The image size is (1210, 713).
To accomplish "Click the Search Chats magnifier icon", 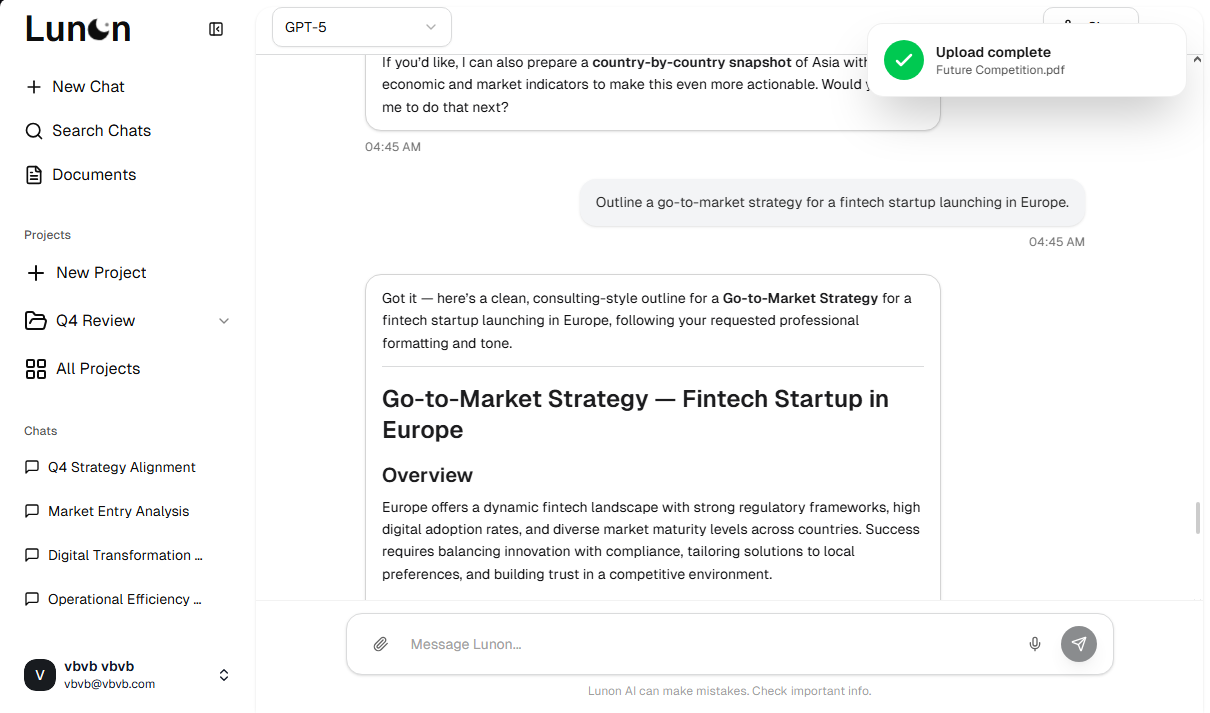I will pos(34,131).
